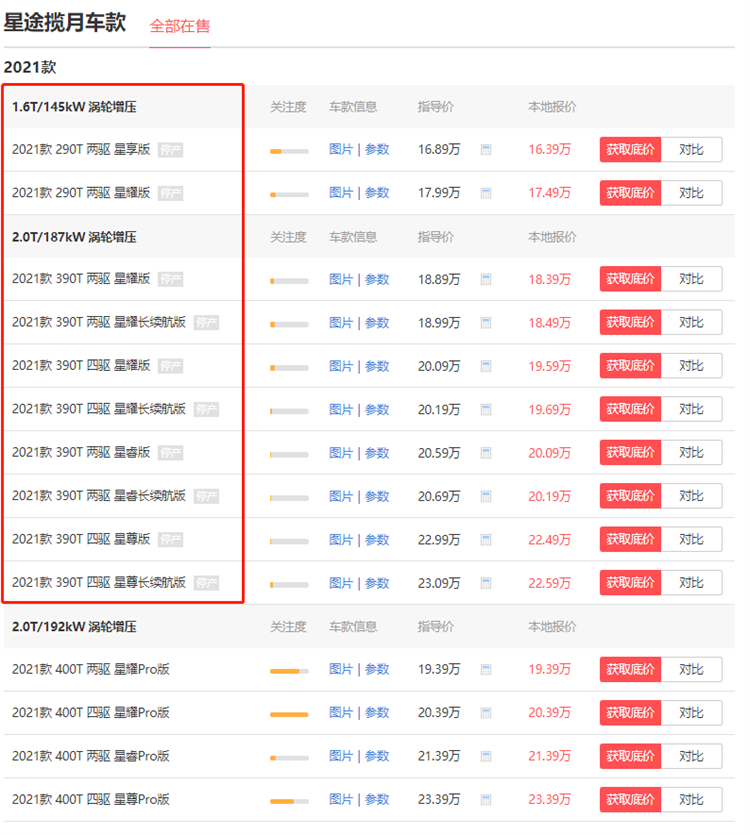Viewport: 750px width, 835px height.
Task: Click calculator icon beside 23.09万
Action: [486, 583]
